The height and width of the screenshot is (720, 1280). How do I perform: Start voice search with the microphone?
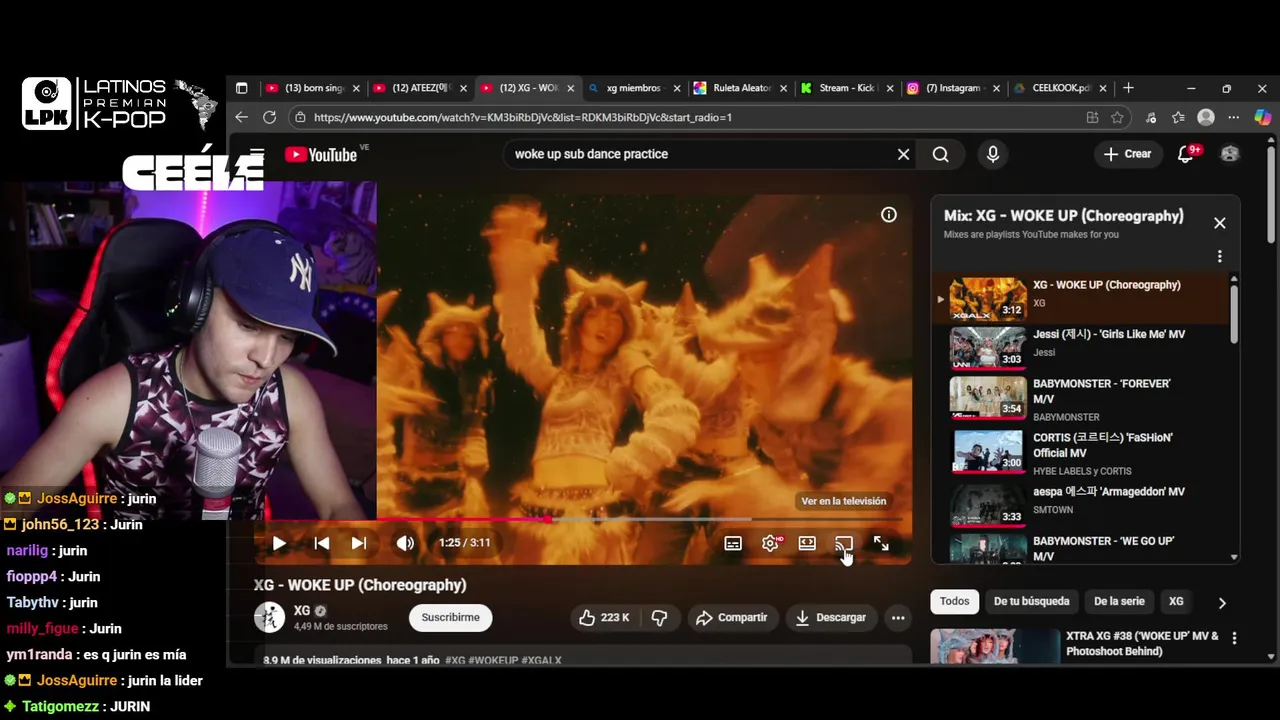click(993, 154)
